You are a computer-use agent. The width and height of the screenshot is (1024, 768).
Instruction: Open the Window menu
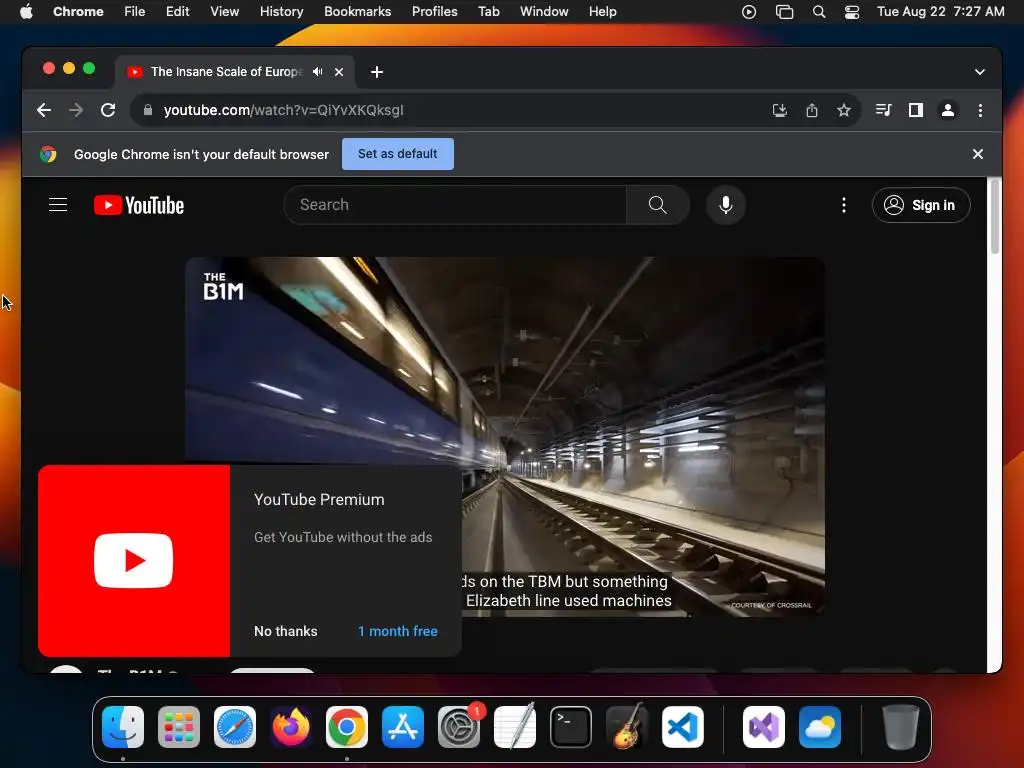click(544, 12)
